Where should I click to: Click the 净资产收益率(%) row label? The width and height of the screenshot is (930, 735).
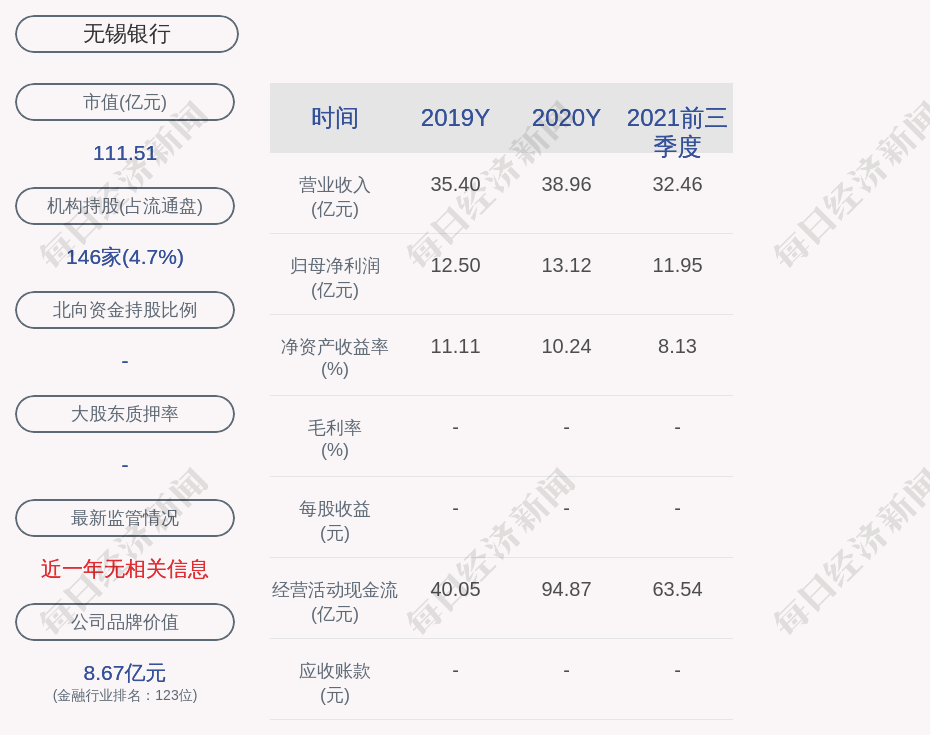click(335, 358)
